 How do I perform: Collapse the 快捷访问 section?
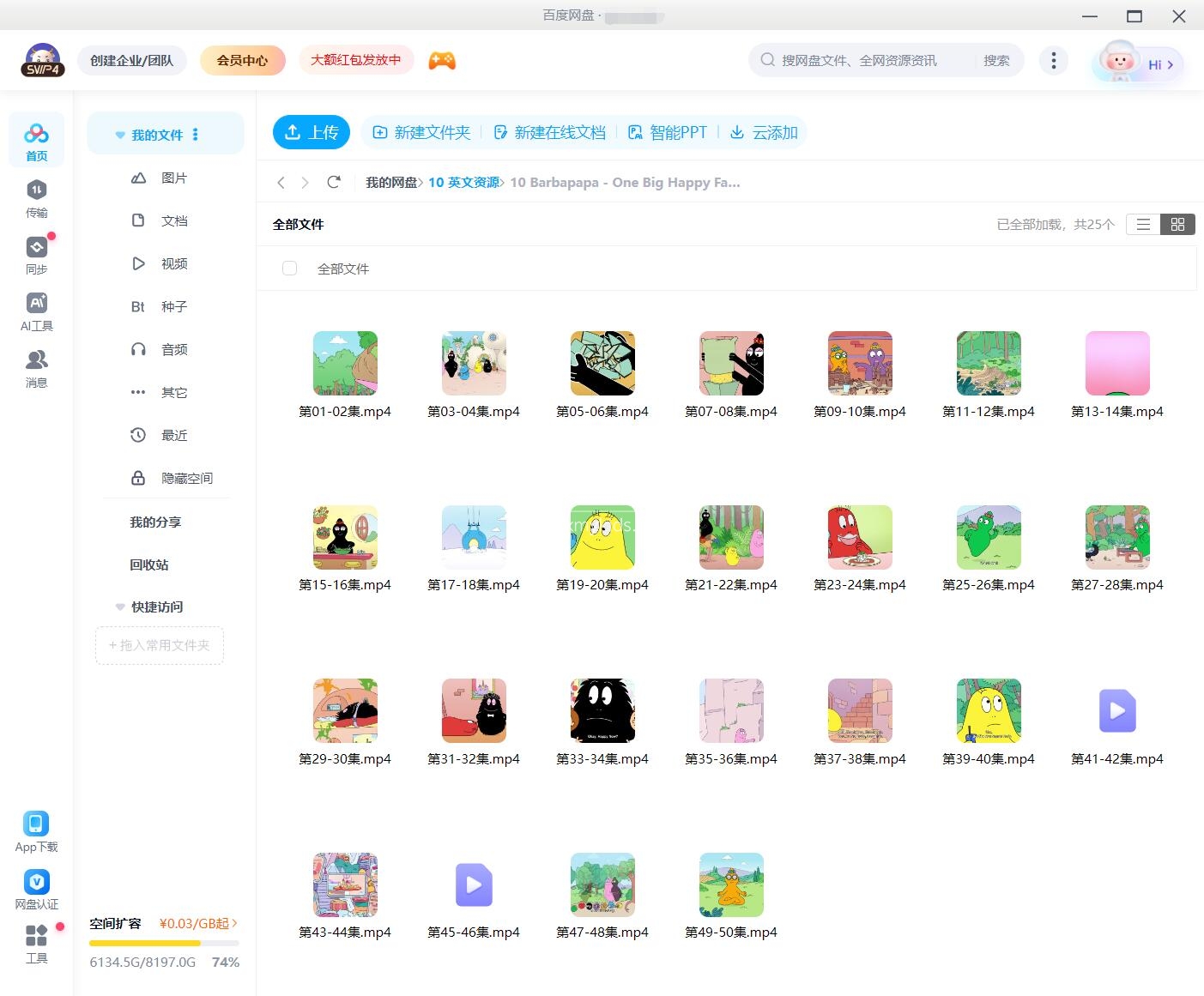119,607
